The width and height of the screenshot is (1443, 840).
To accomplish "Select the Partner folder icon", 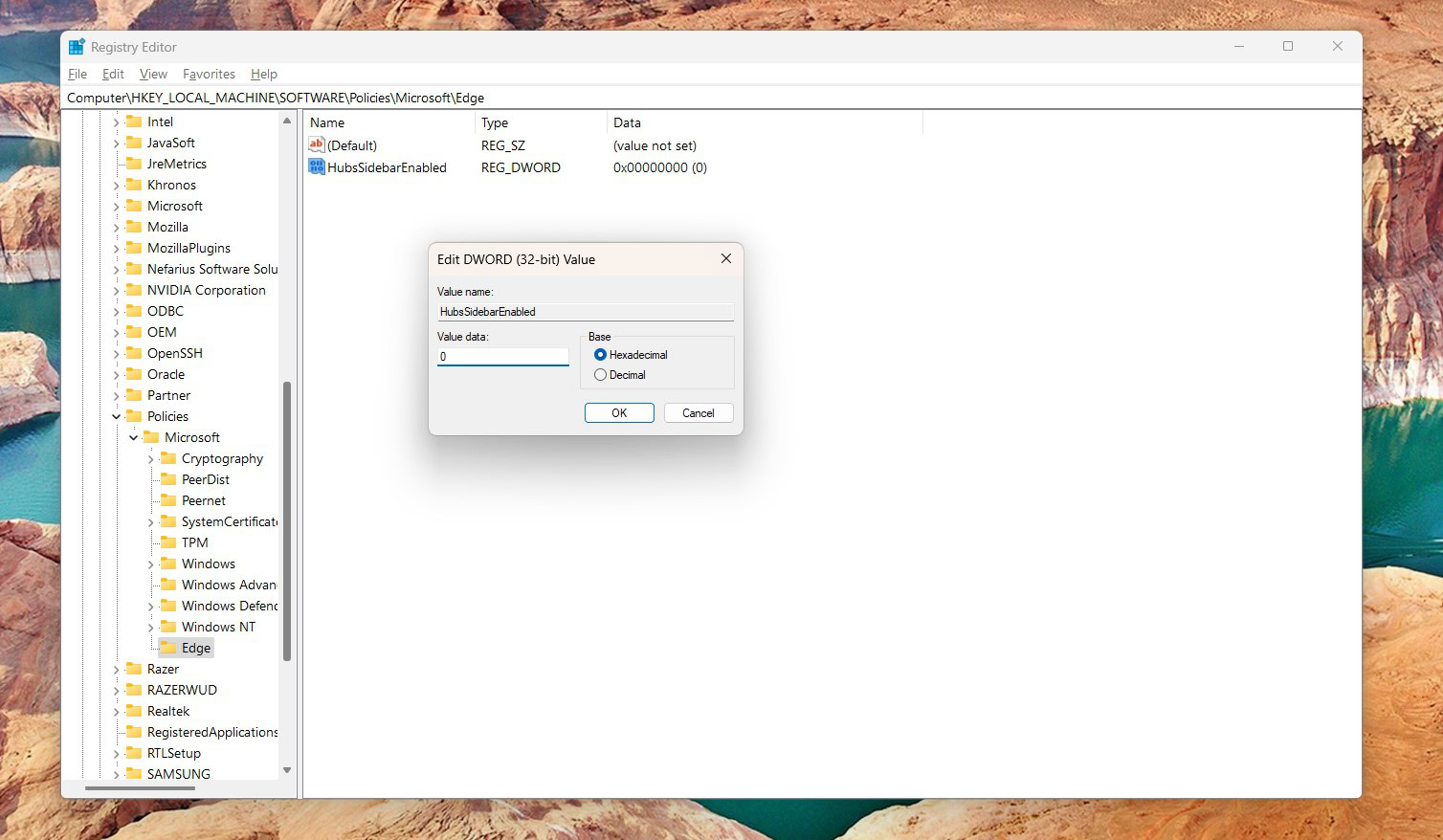I will tap(134, 395).
